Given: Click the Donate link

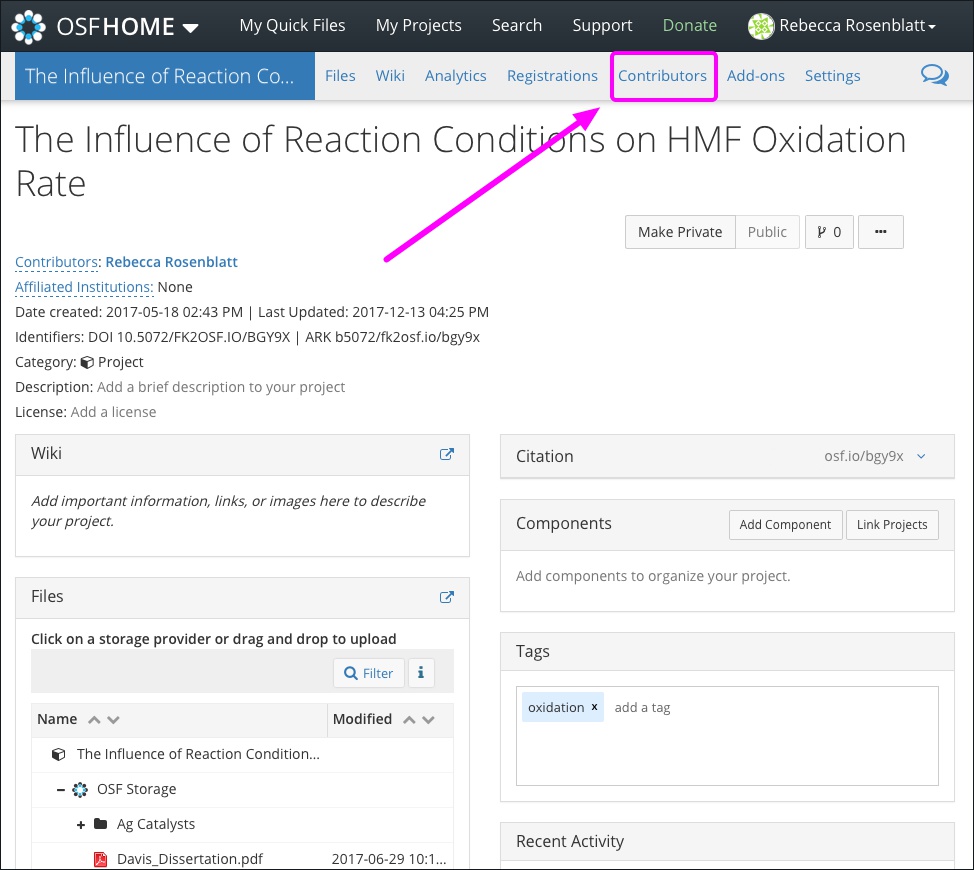Looking at the screenshot, I should pos(690,25).
